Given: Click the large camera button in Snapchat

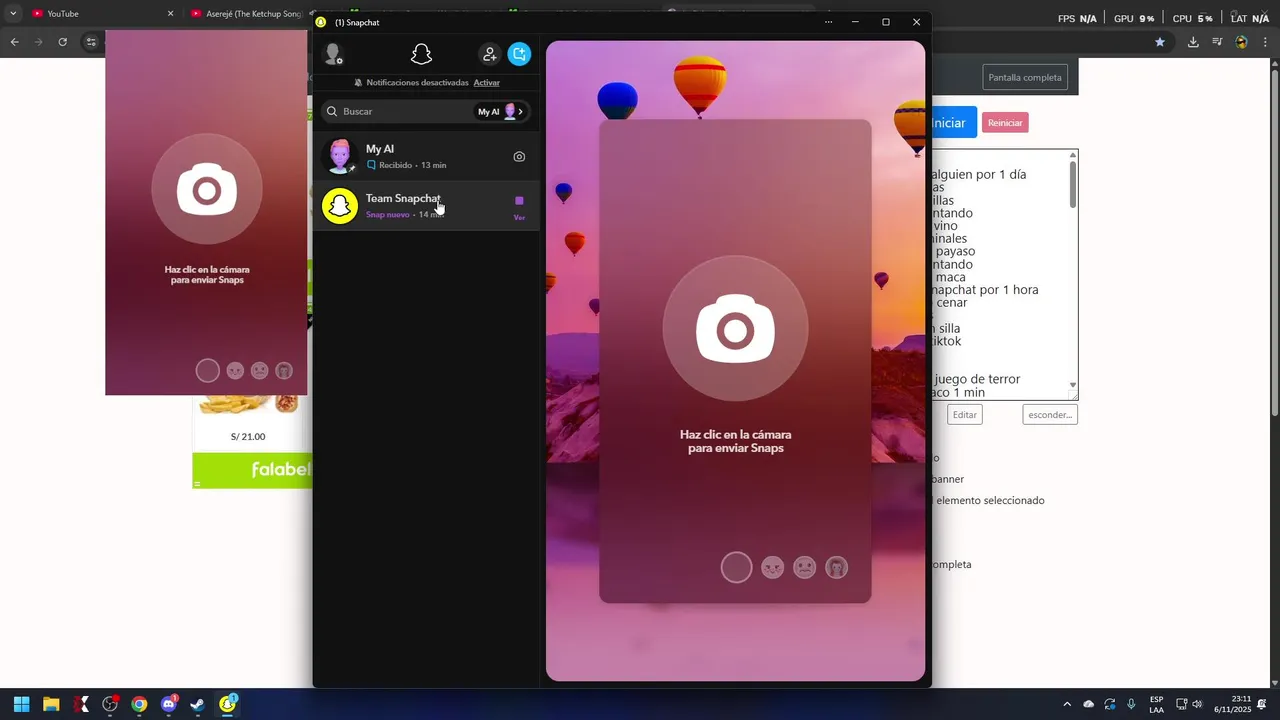Looking at the screenshot, I should [x=735, y=329].
